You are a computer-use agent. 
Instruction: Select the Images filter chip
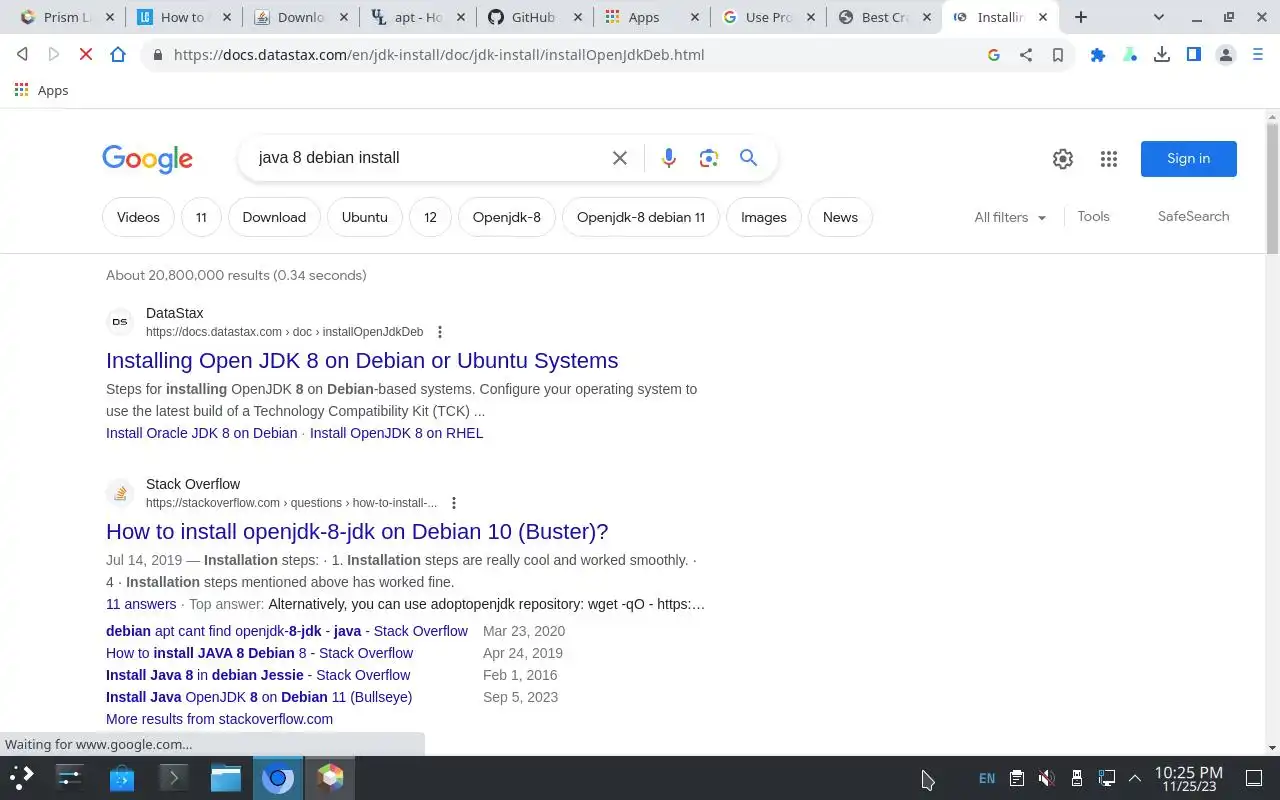click(x=764, y=217)
